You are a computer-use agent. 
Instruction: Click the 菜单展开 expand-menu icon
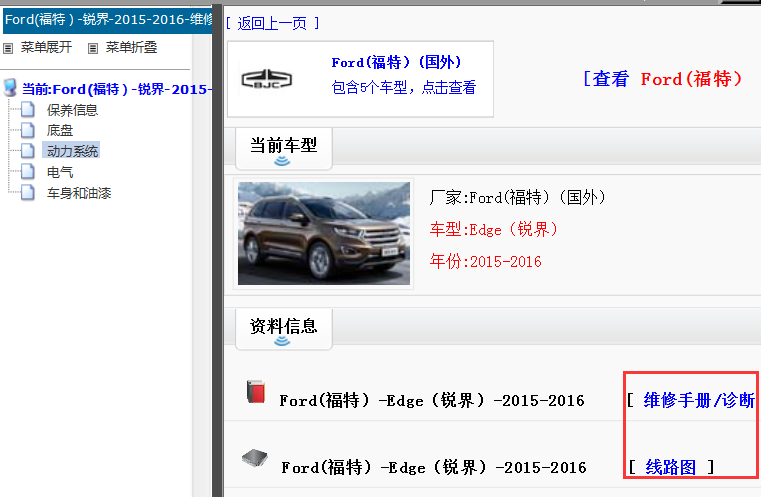pyautogui.click(x=8, y=48)
